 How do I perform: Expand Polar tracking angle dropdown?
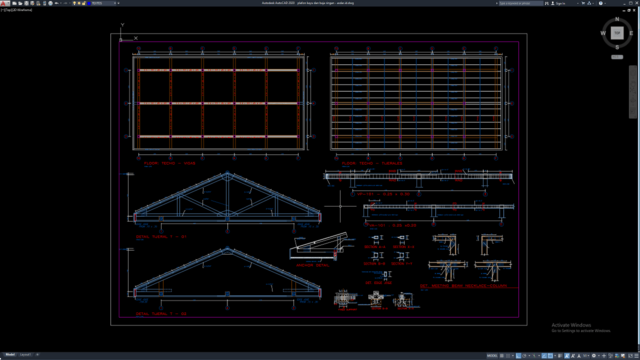(x=529, y=356)
